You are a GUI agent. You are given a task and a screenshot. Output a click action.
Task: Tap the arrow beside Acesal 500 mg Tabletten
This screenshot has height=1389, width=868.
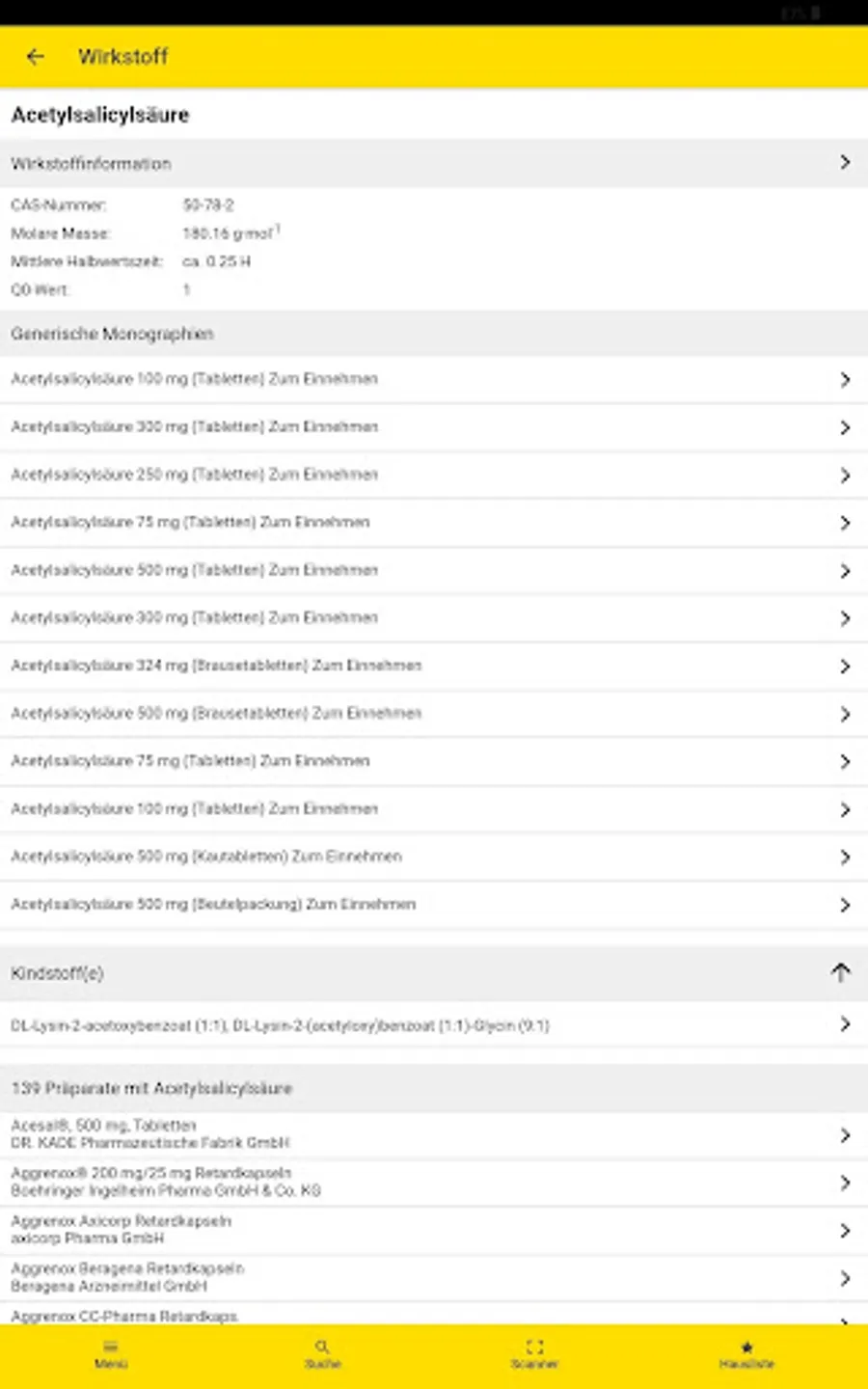tap(845, 1135)
